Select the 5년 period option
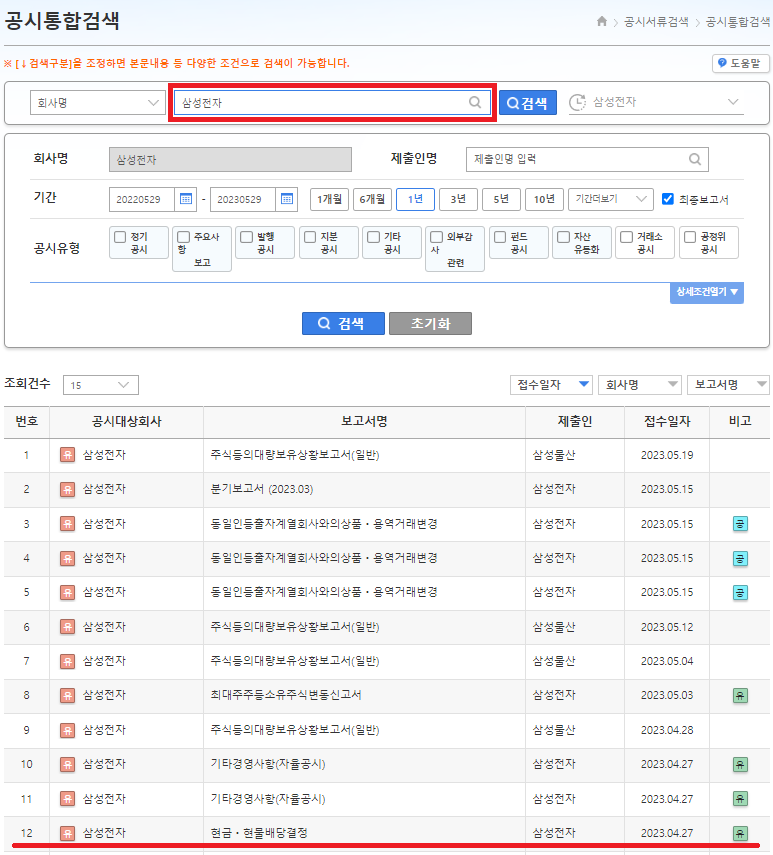Image resolution: width=773 pixels, height=855 pixels. [502, 199]
